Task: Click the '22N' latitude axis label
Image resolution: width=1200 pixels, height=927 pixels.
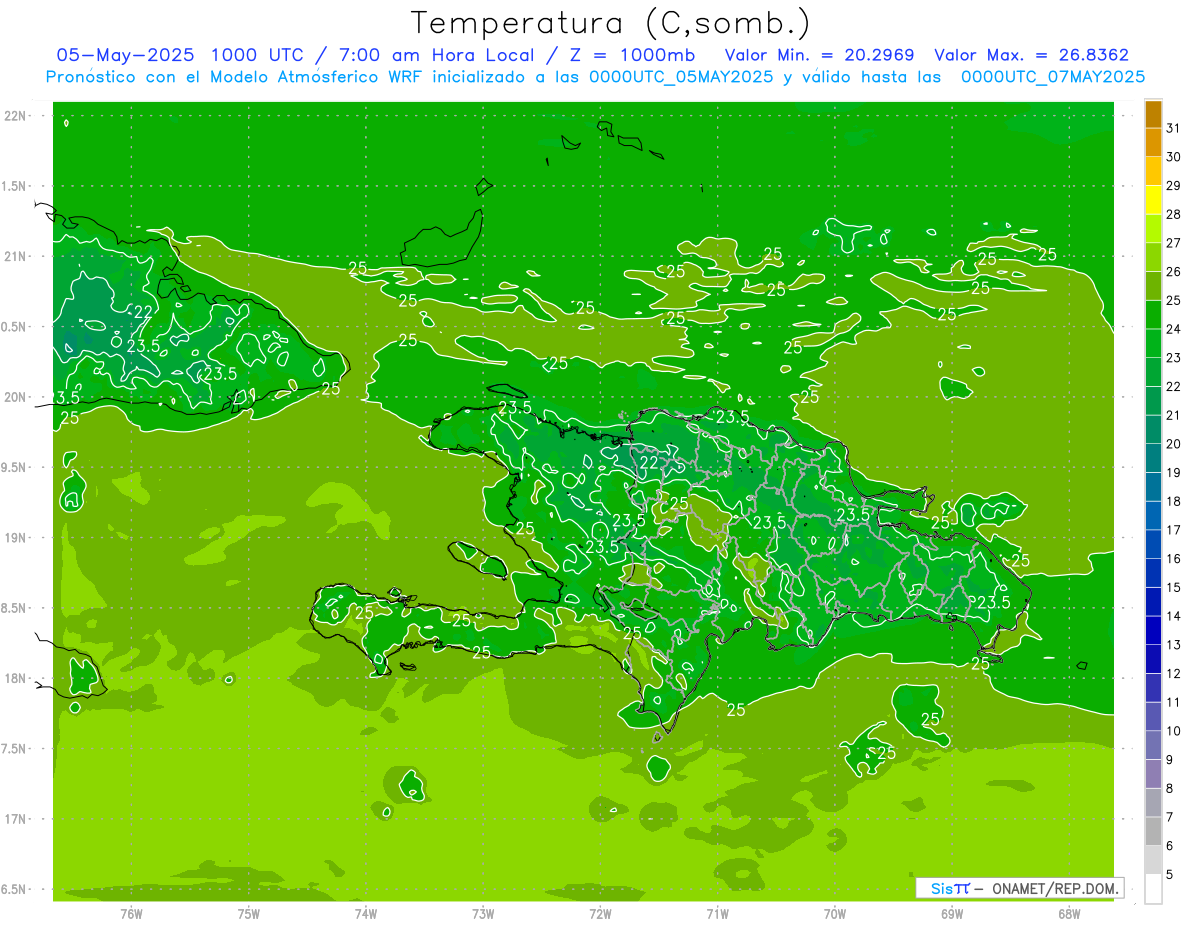Action: [17, 116]
